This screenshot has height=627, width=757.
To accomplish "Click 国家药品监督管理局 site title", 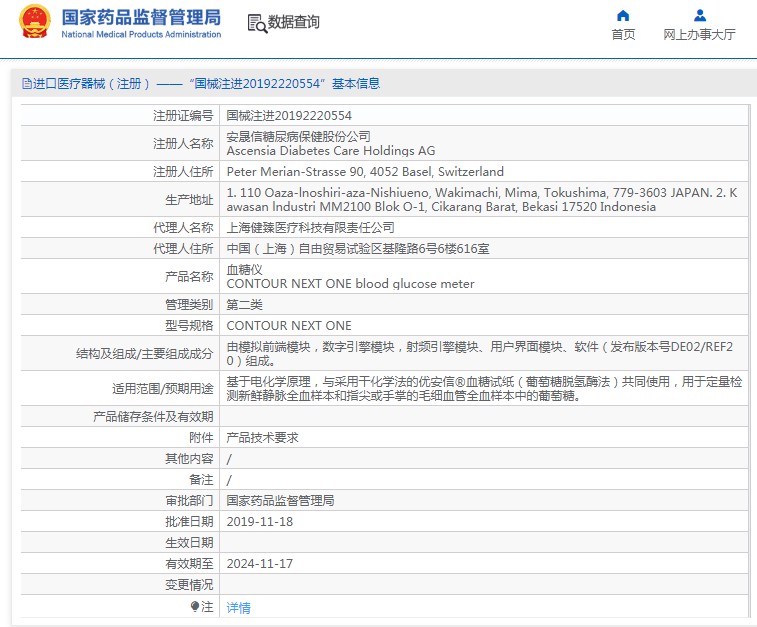I will [x=141, y=17].
